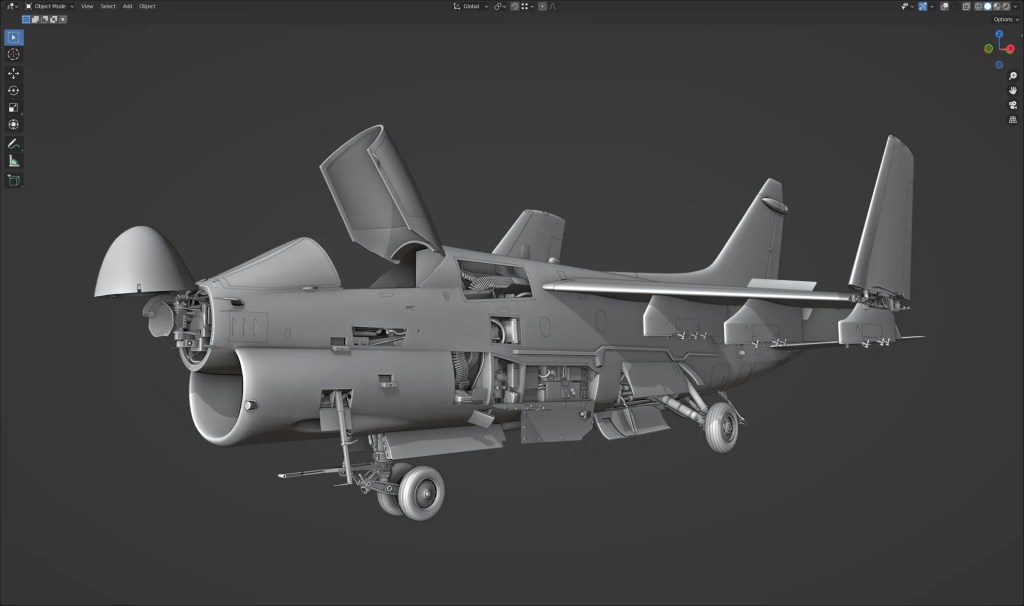This screenshot has width=1024, height=606.
Task: Pick the Scale tool
Action: tap(14, 107)
